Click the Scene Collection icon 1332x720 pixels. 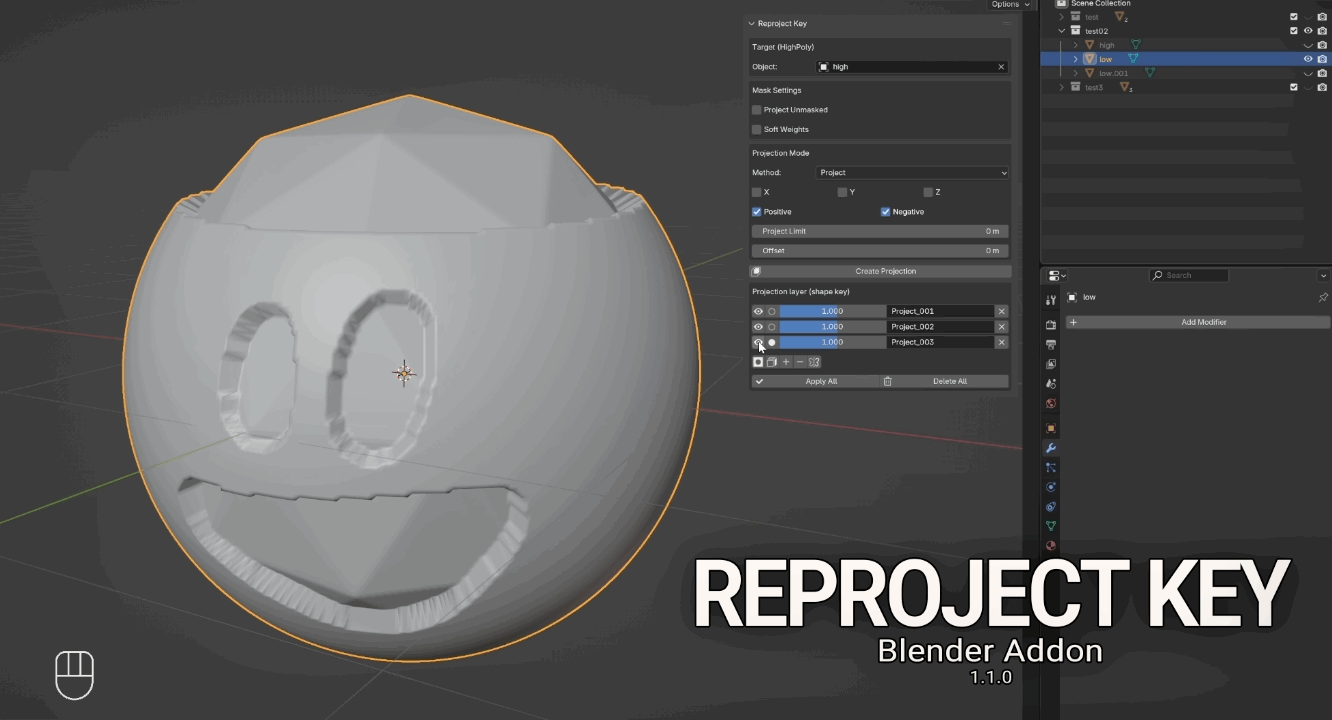coord(1062,4)
